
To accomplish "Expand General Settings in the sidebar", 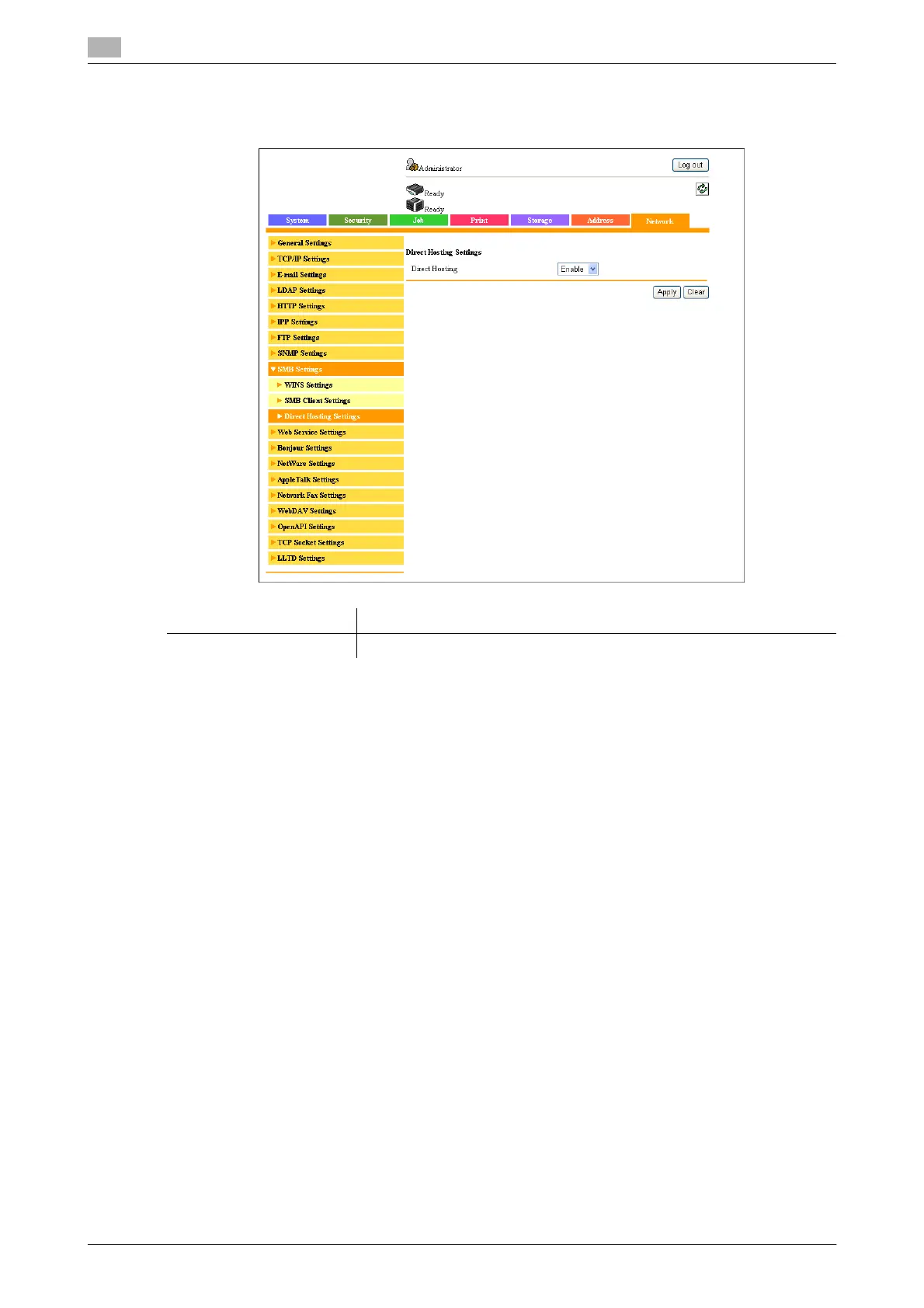I will coord(335,243).
